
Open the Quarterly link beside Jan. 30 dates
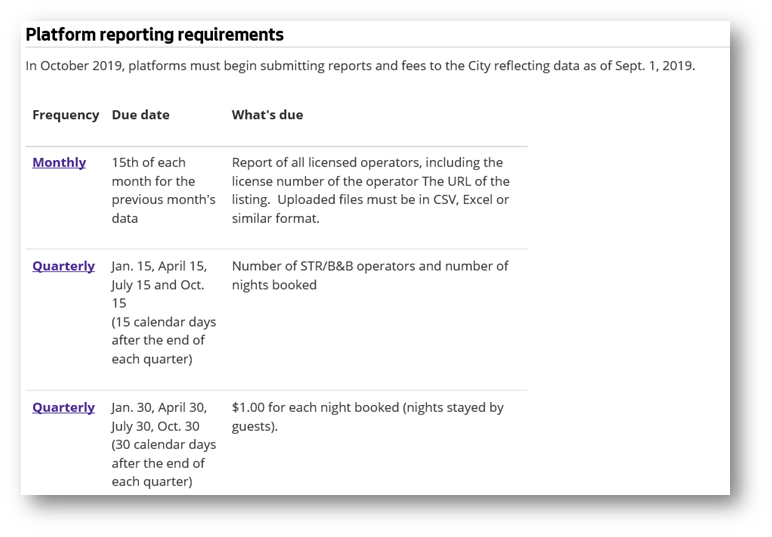pos(63,407)
